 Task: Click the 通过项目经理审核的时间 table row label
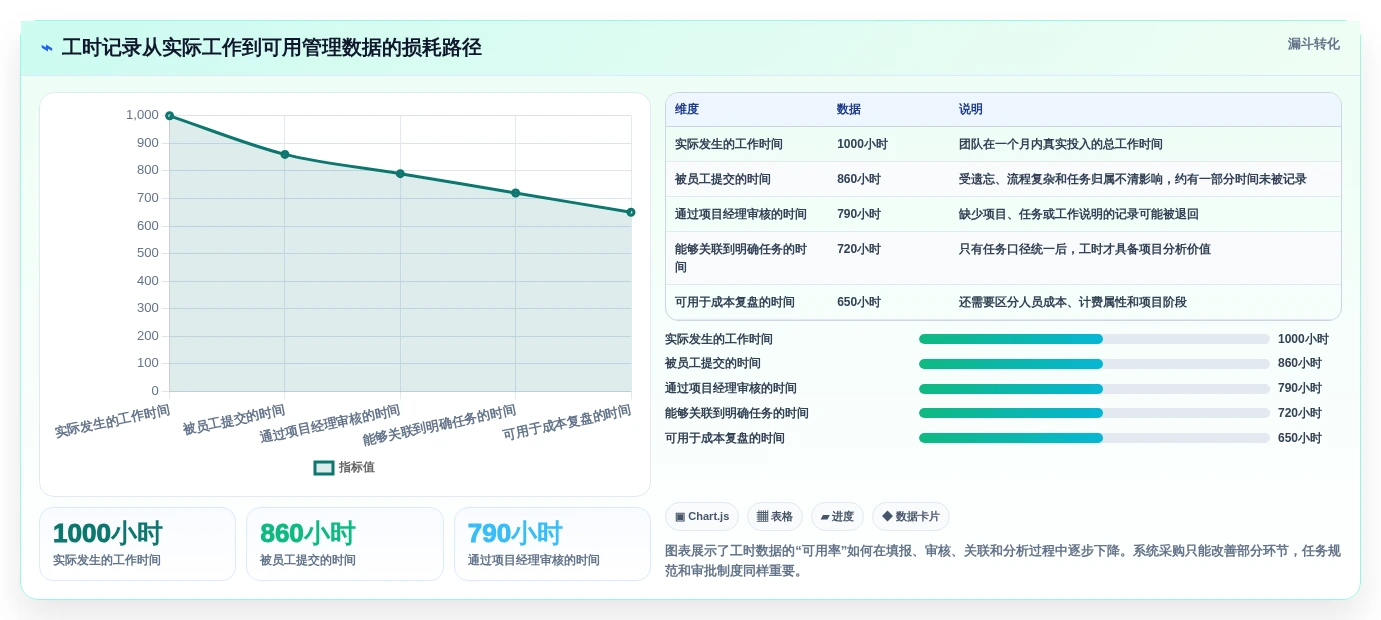click(741, 214)
